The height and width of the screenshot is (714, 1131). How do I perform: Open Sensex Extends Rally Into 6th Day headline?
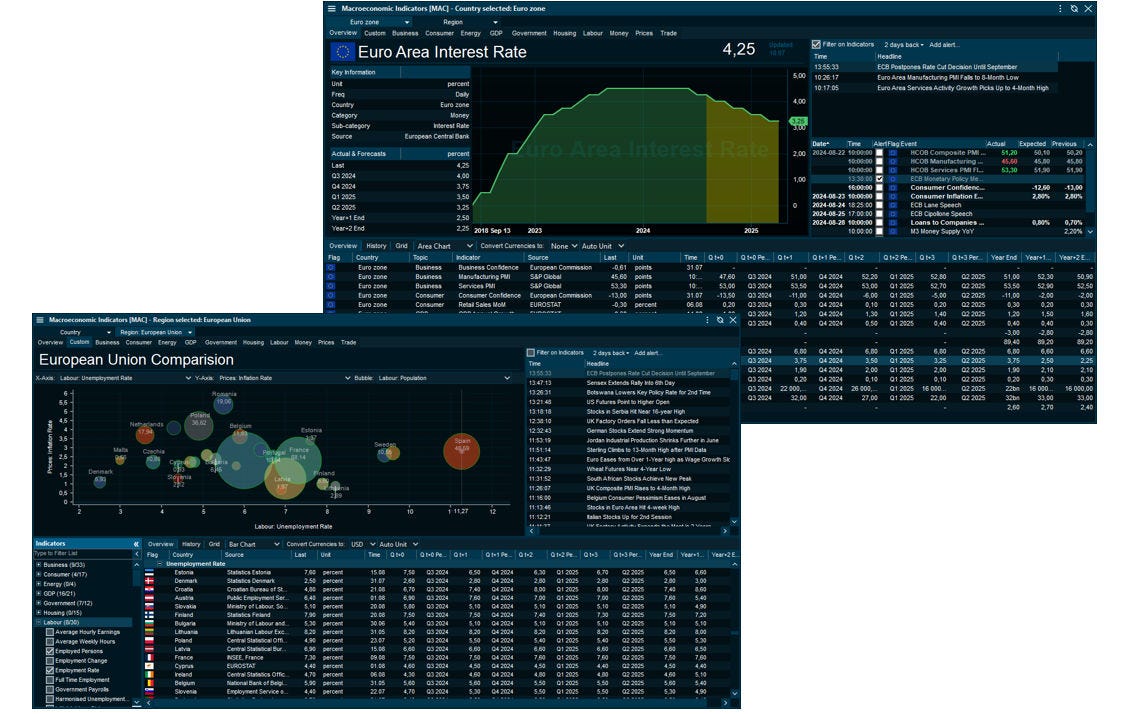click(630, 383)
